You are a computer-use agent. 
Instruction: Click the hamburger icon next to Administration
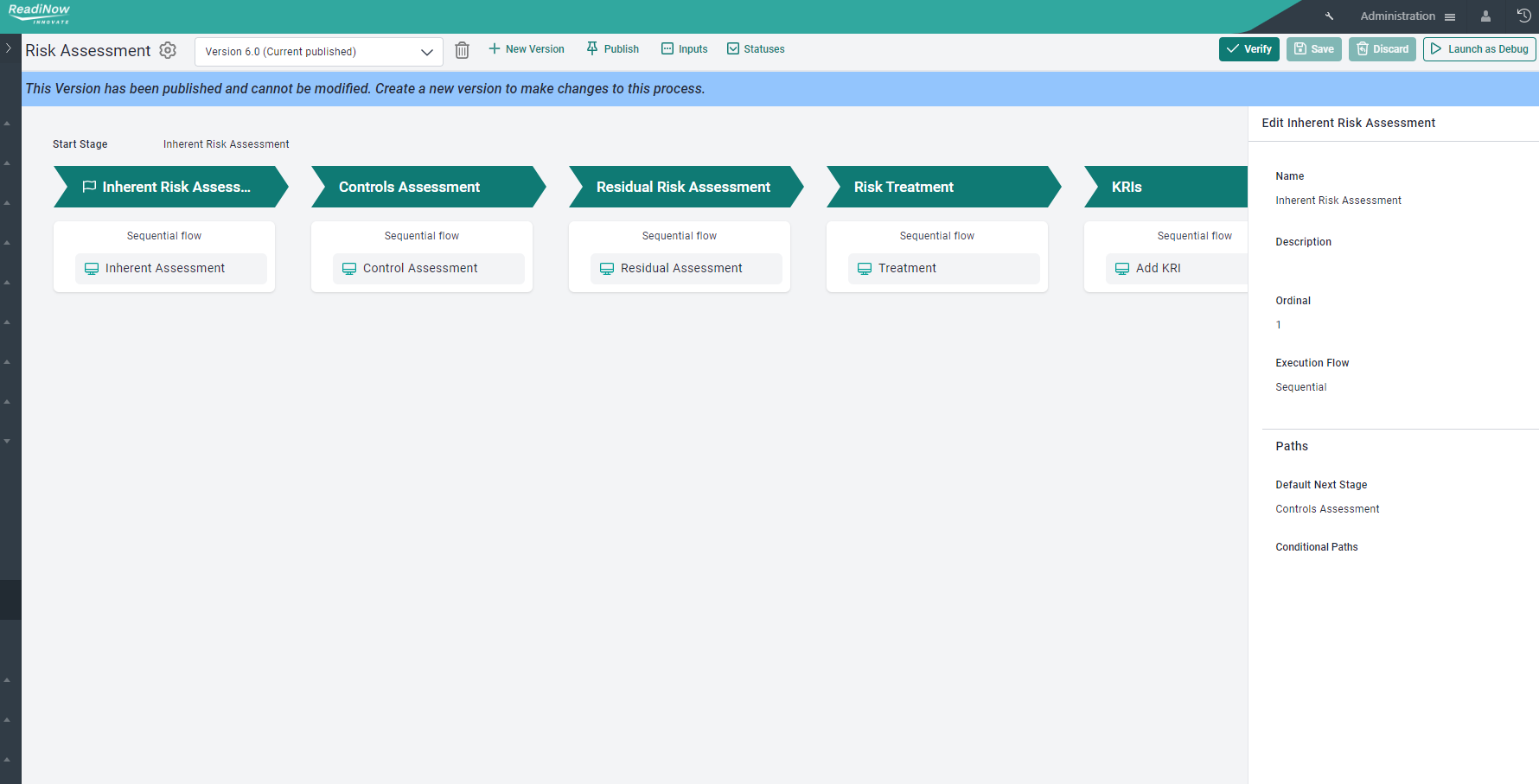click(1450, 17)
